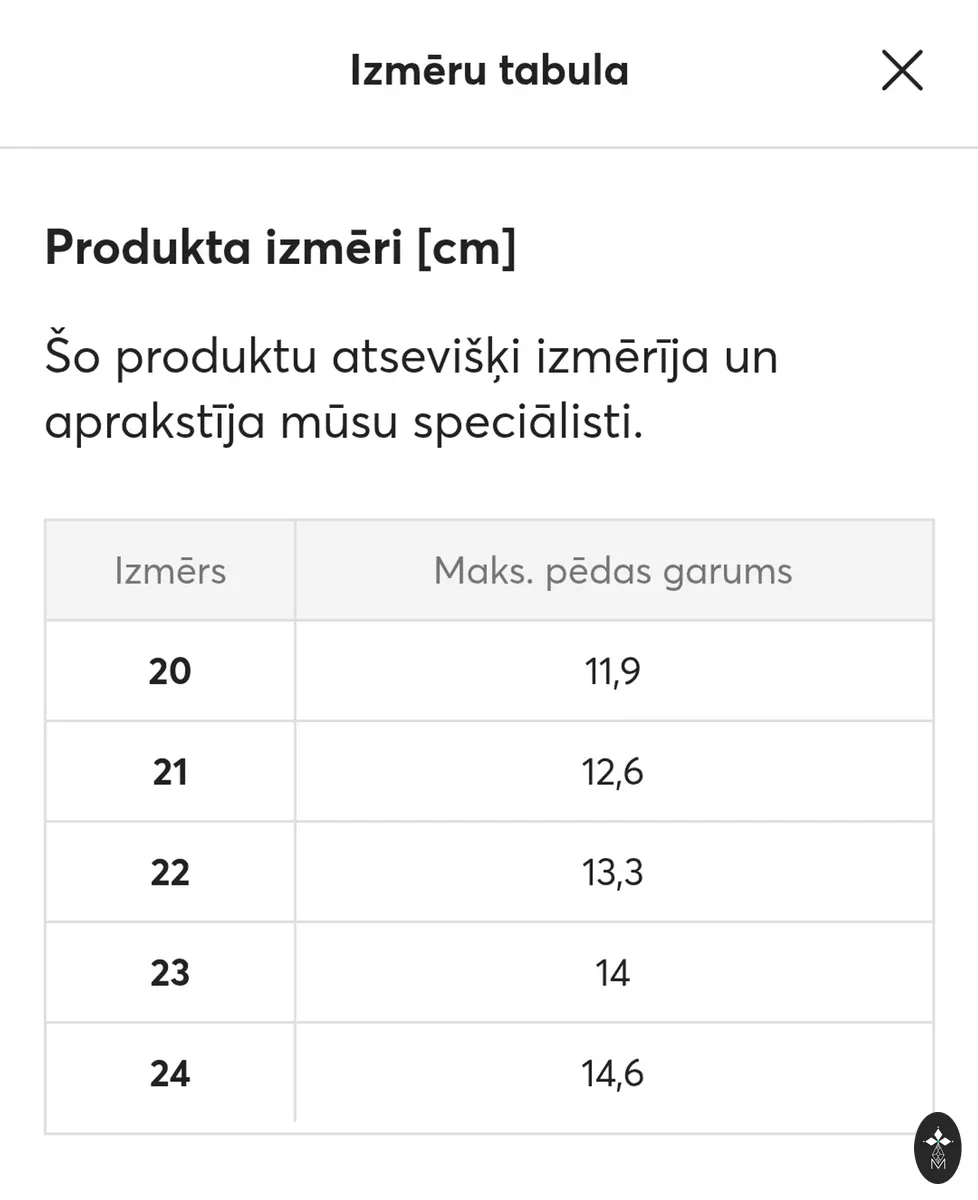Tap the floating dark badge icon
Image resolution: width=978 pixels, height=1200 pixels.
click(x=938, y=1148)
